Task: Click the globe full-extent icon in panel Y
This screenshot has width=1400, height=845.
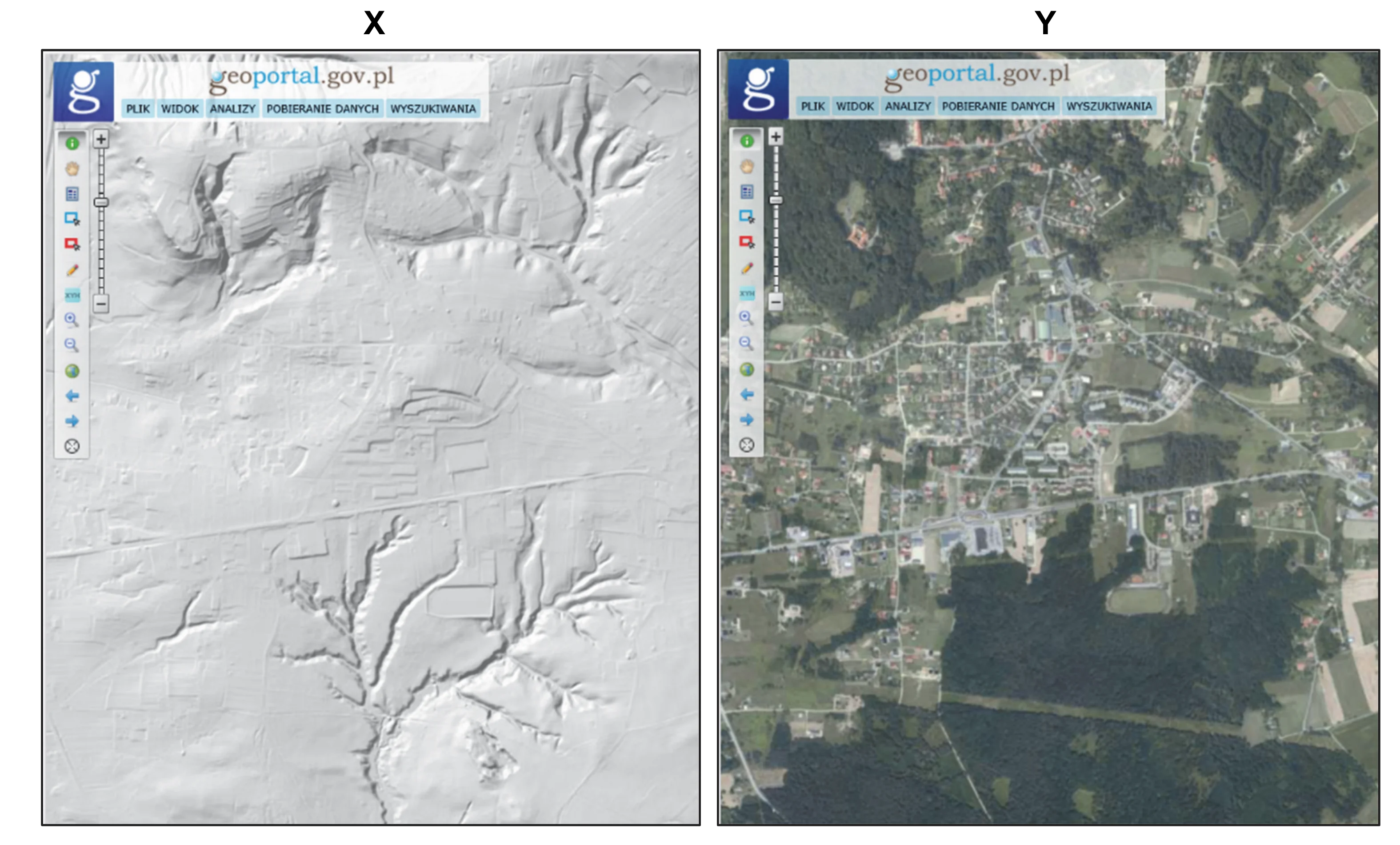Action: [x=747, y=369]
